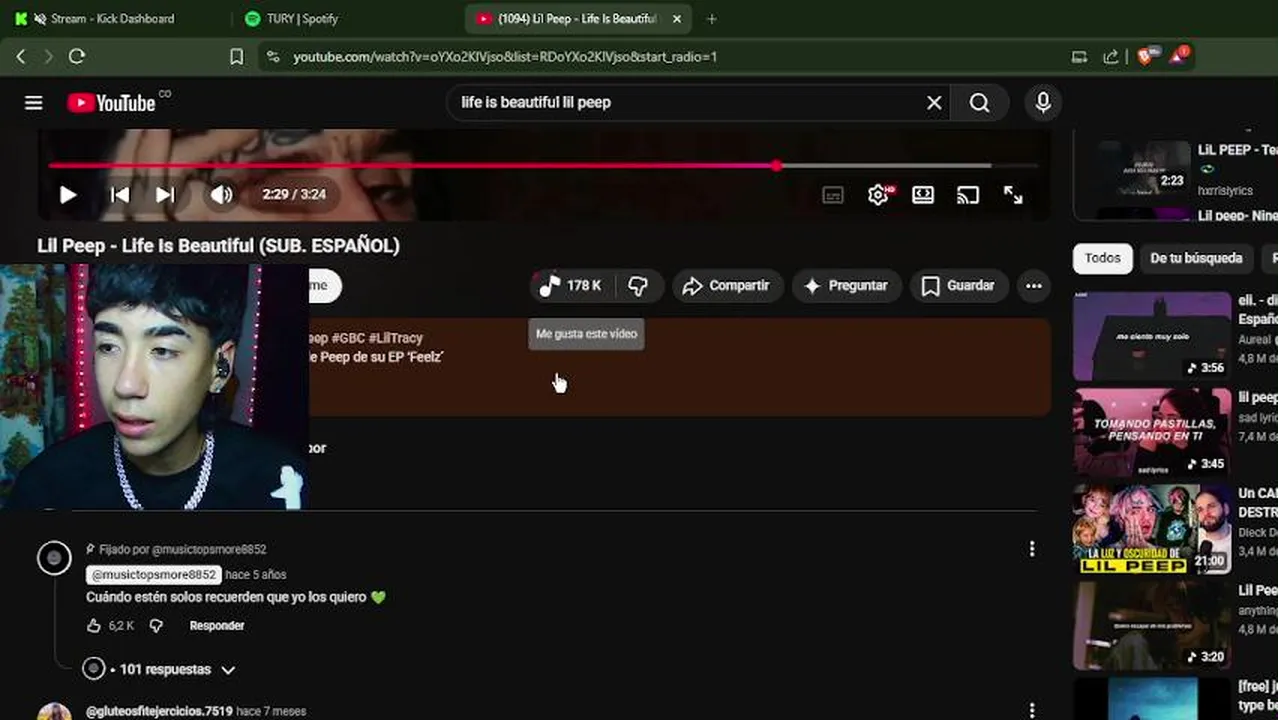Screen dimensions: 1278x720
Task: Reply to pinned comment via Responder
Action: (217, 626)
